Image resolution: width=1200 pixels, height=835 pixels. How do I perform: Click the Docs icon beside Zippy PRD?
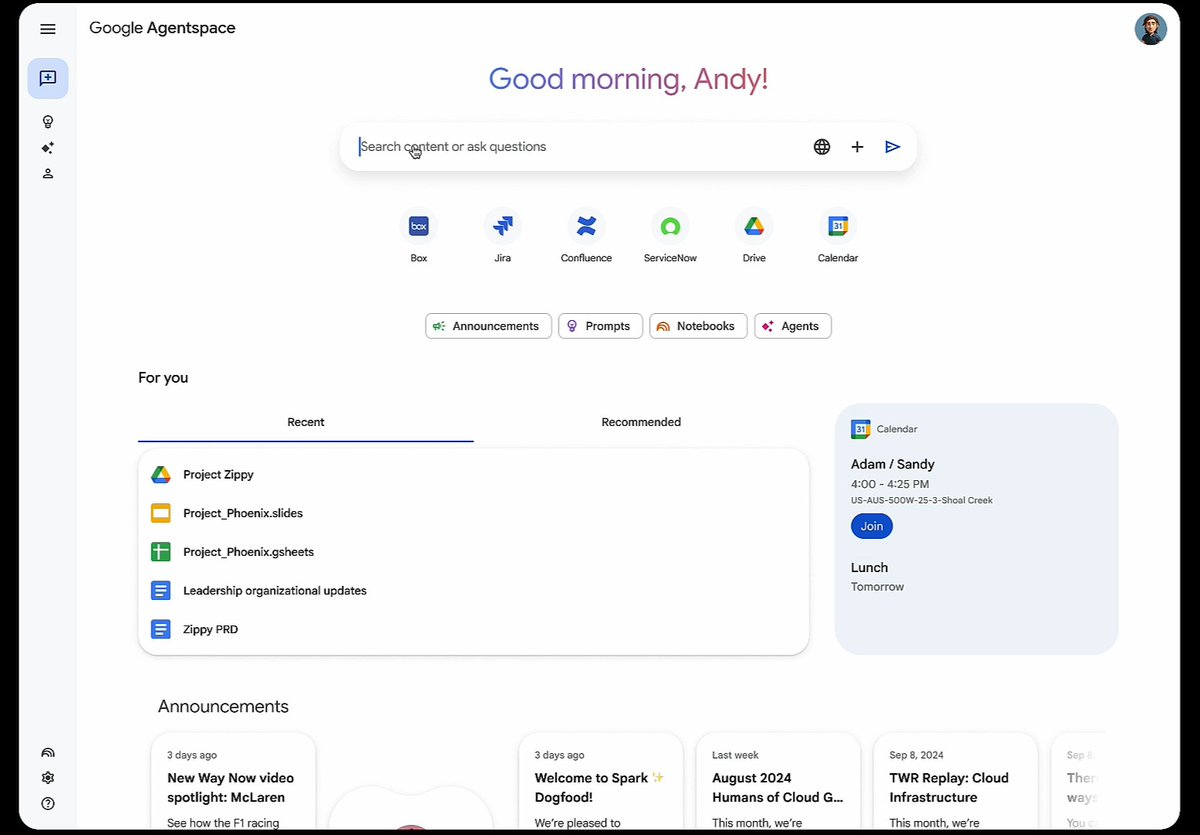coord(161,629)
